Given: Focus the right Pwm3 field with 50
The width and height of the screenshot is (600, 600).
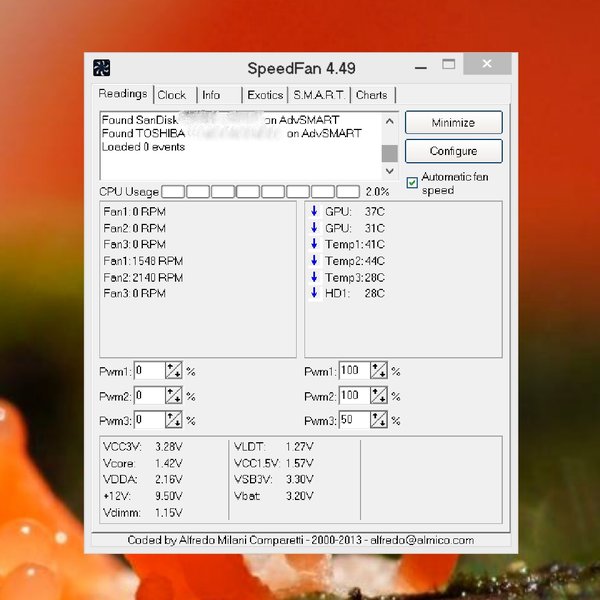Looking at the screenshot, I should pos(355,421).
